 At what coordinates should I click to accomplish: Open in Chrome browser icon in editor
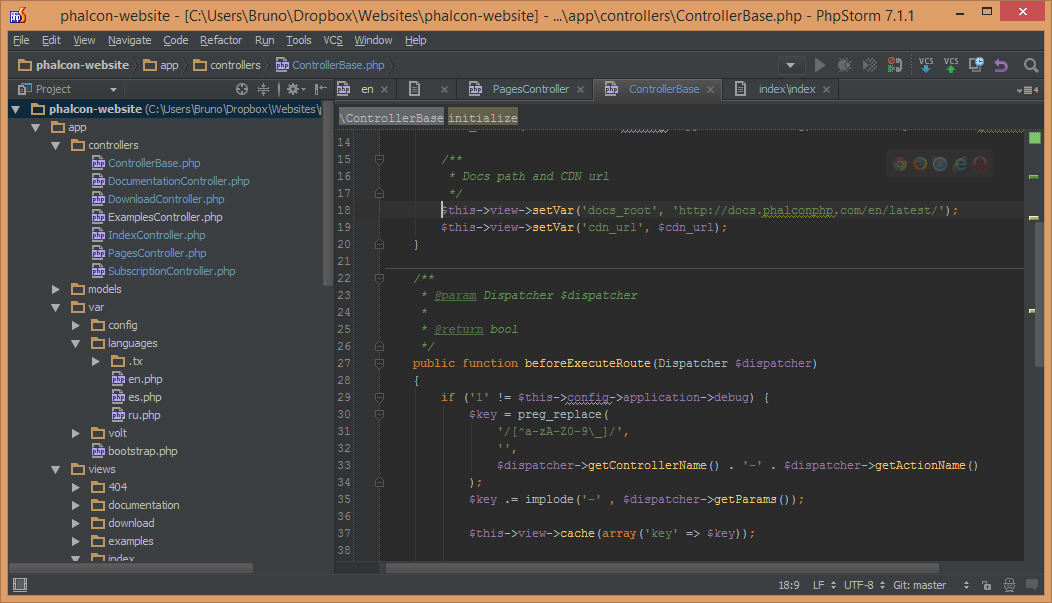[x=900, y=164]
